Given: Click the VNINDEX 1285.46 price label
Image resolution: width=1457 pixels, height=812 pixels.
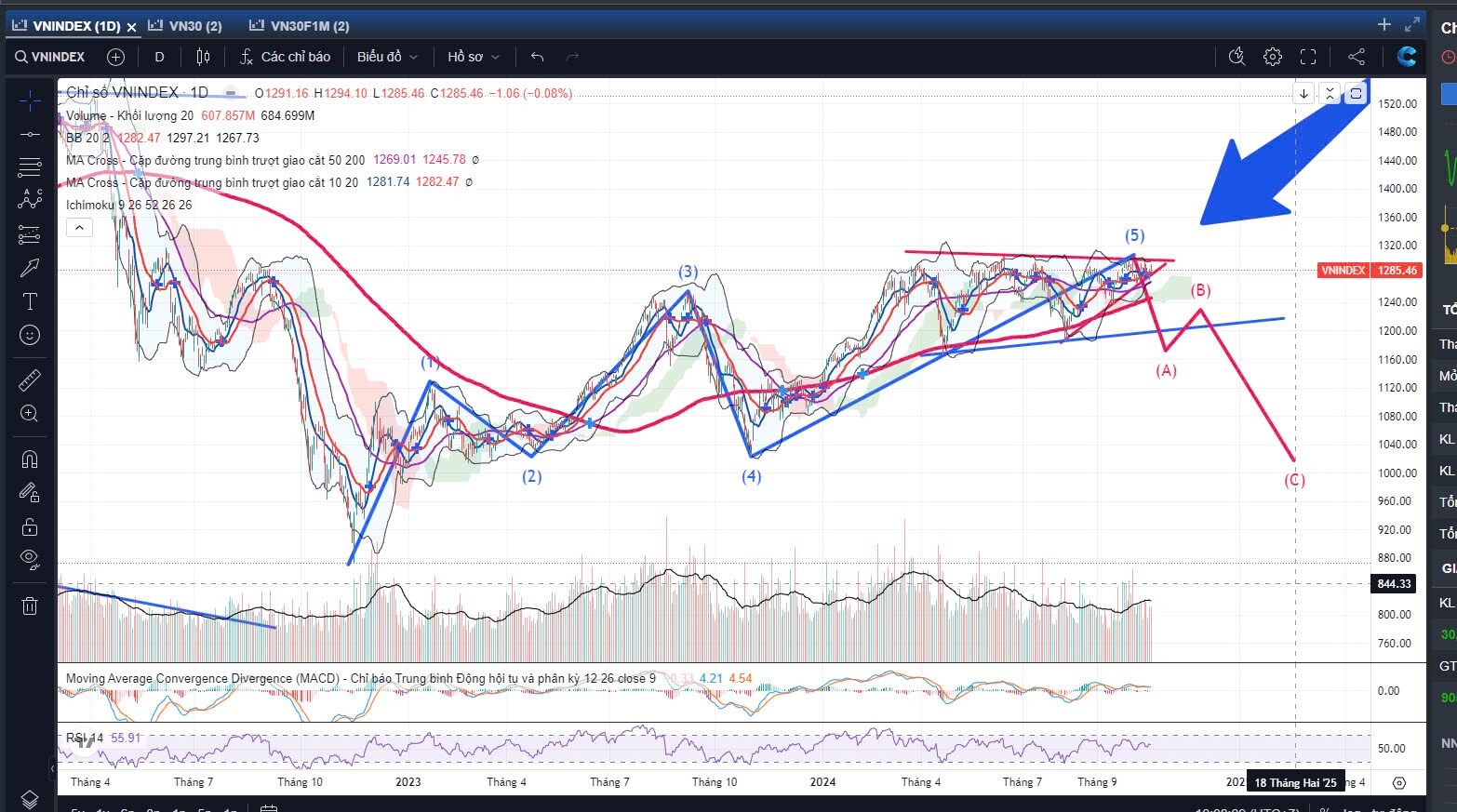Looking at the screenshot, I should (1370, 271).
